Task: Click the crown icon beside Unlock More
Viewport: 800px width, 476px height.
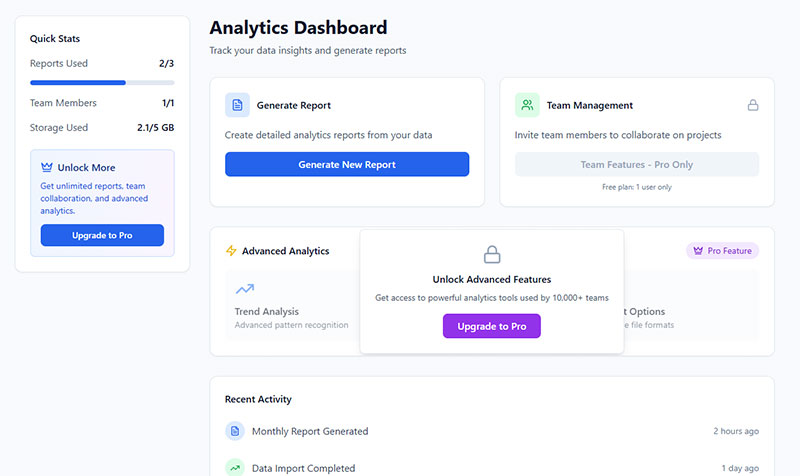Action: [x=46, y=167]
